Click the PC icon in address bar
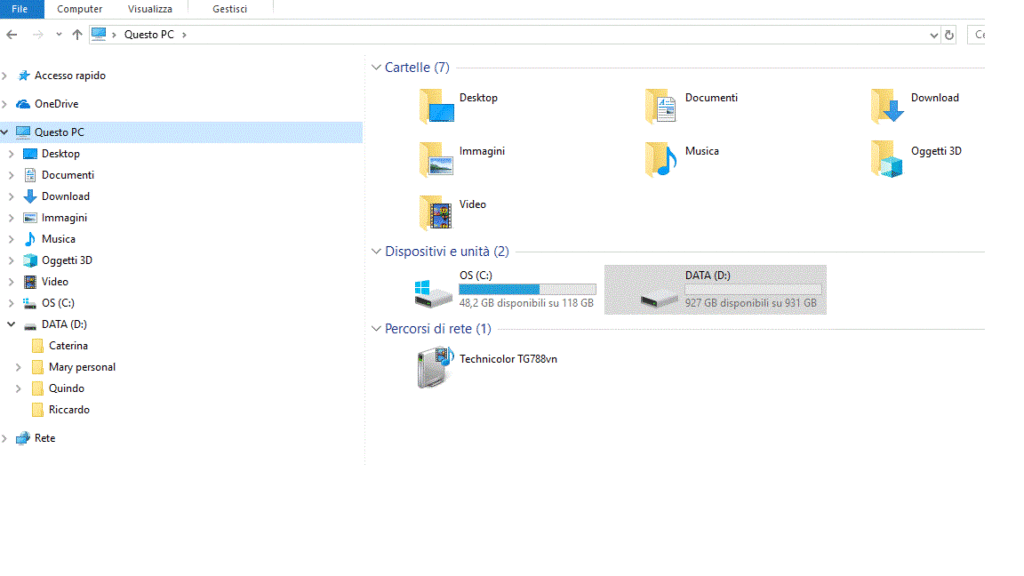This screenshot has height=576, width=1024. coord(99,34)
